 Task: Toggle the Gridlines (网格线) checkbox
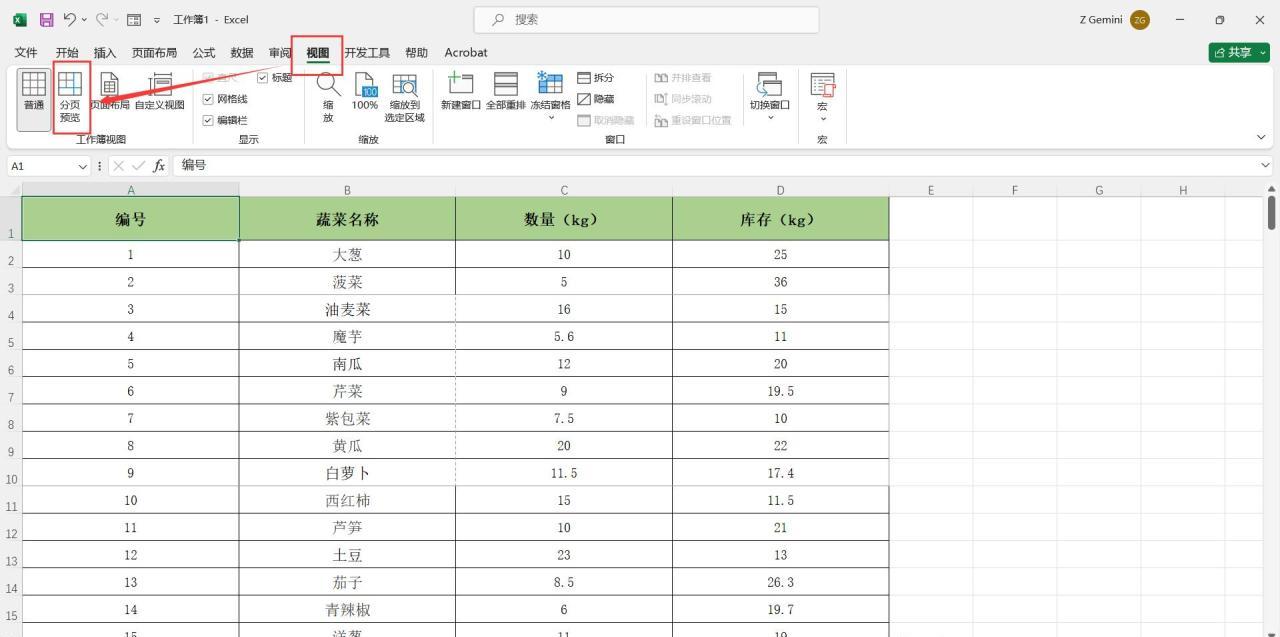pos(208,99)
